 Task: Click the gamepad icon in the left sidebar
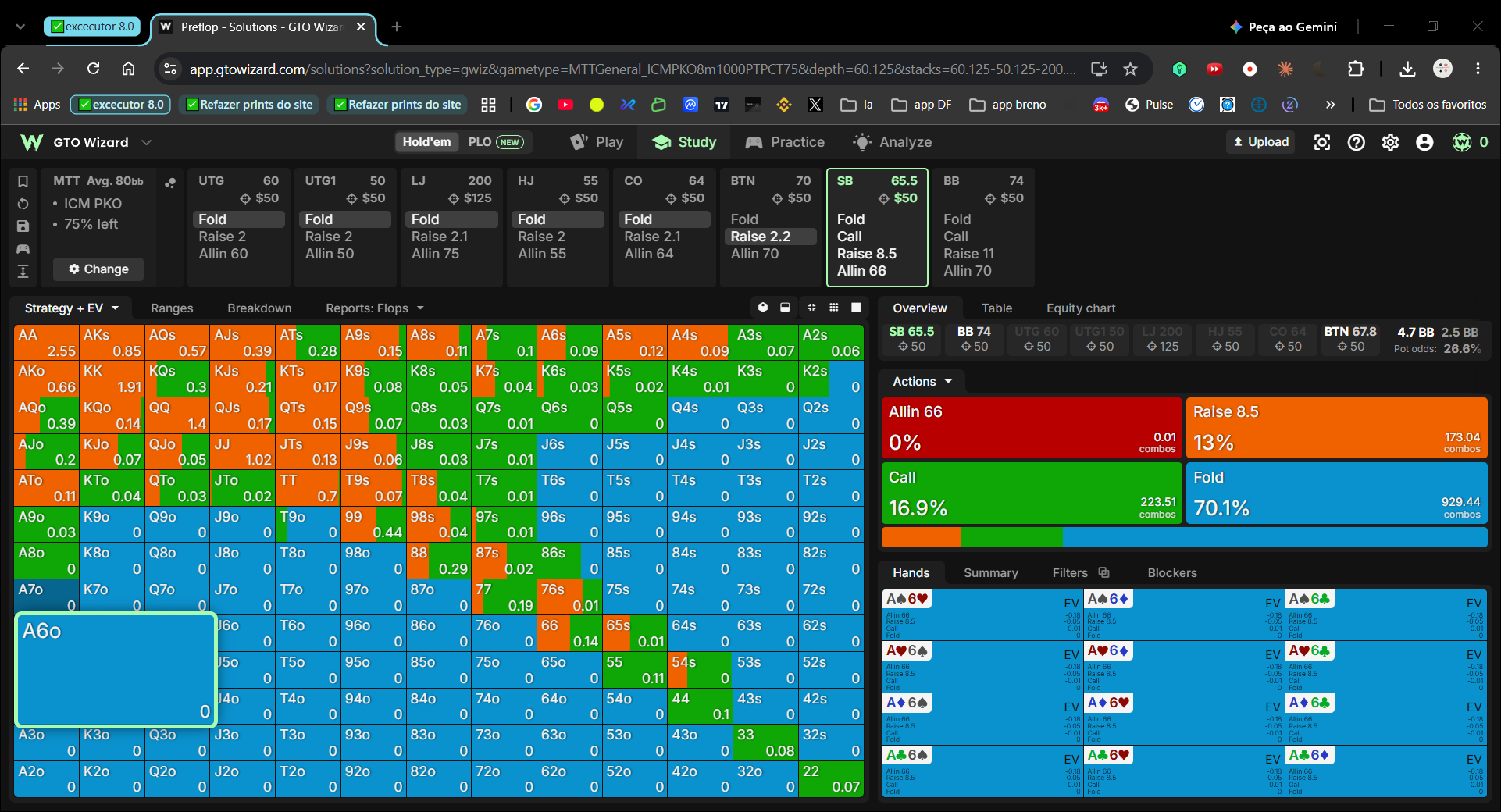click(x=23, y=249)
